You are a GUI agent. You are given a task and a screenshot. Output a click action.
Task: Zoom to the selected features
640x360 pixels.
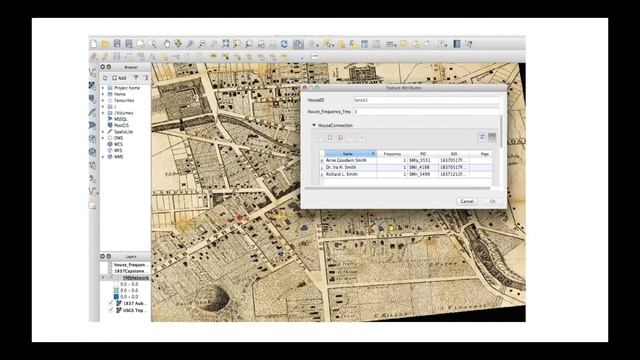pos(237,44)
